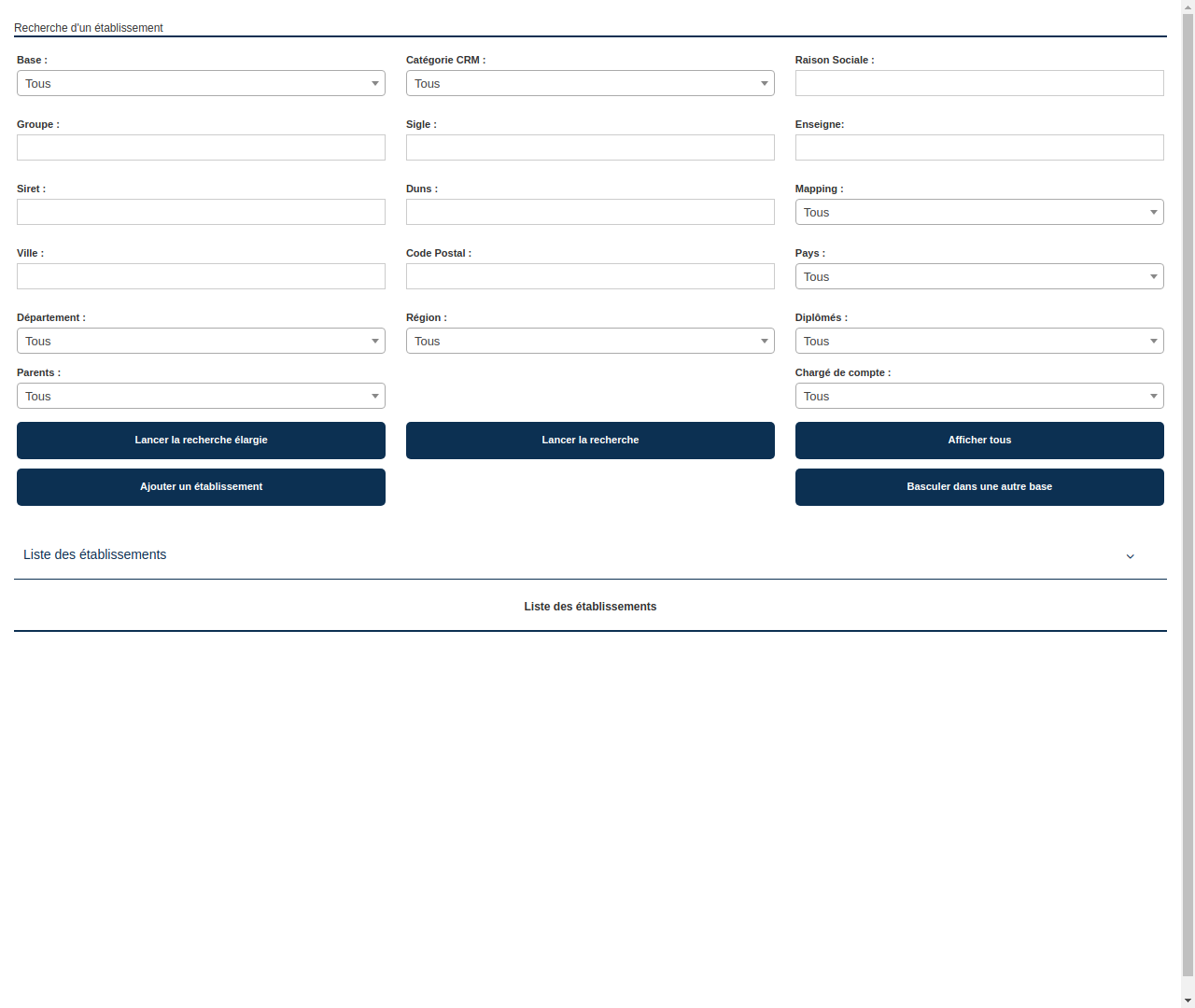
Task: Click Ajouter un établissement
Action: pyautogui.click(x=201, y=486)
